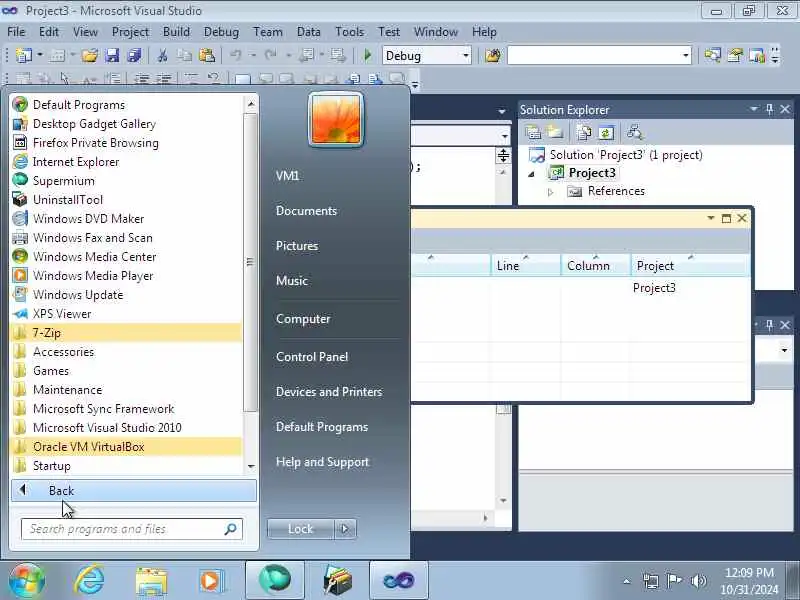The height and width of the screenshot is (600, 800).
Task: Click the New Project toolbar icon
Action: (x=23, y=55)
